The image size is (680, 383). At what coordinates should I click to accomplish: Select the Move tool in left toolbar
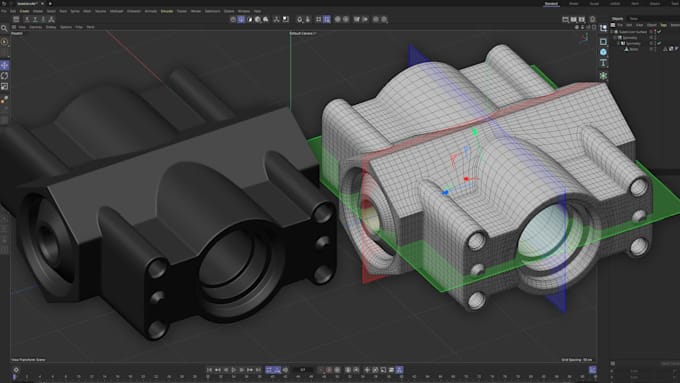(5, 65)
